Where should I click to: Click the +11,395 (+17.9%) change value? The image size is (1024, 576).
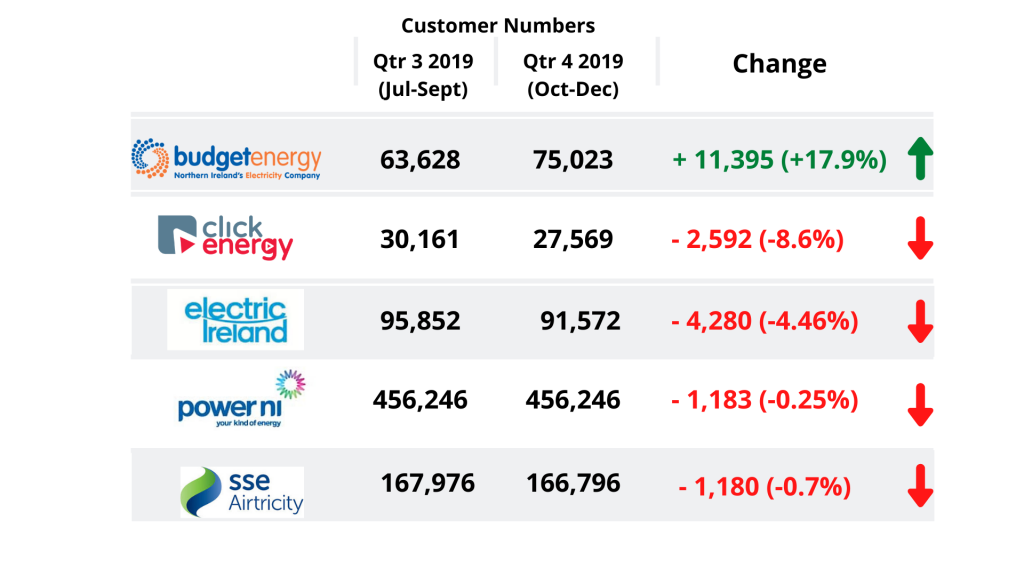click(x=779, y=159)
